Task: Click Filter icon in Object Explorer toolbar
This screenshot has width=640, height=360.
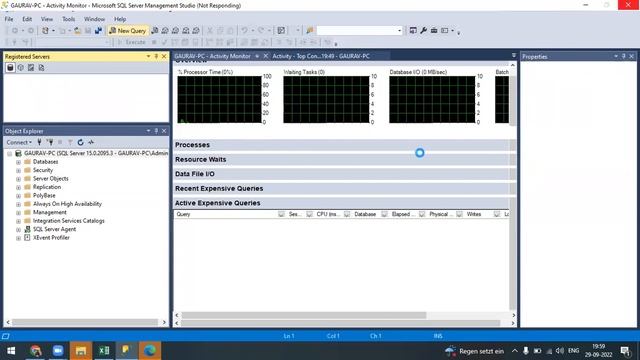Action: click(x=70, y=142)
